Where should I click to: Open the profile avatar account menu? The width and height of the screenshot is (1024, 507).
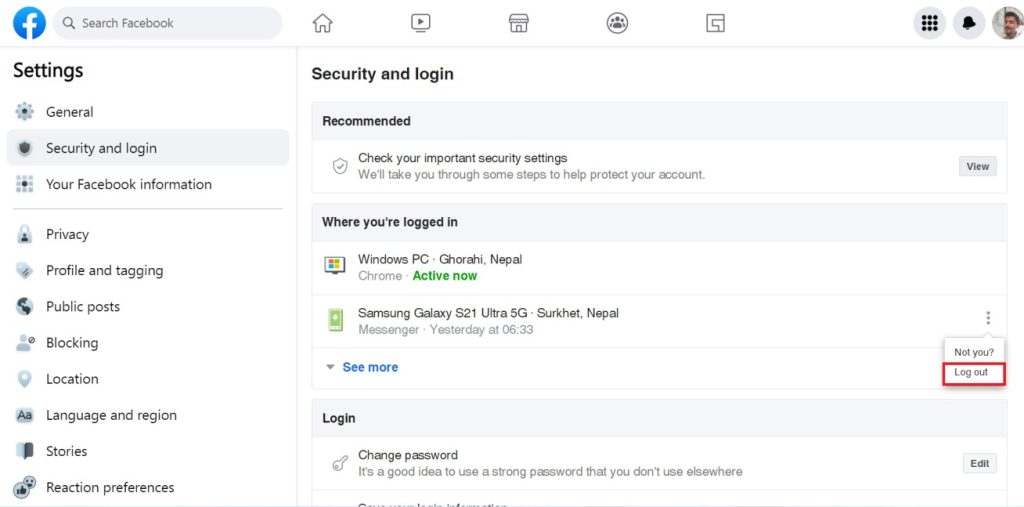click(1008, 23)
